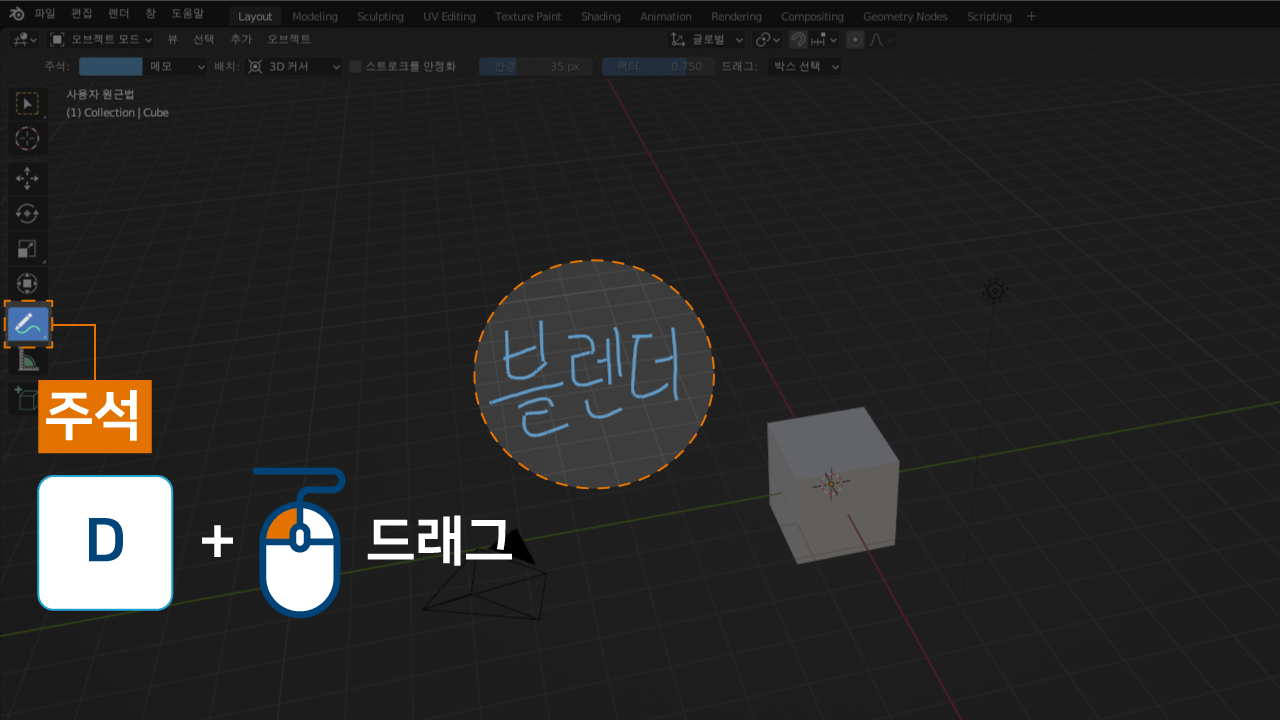Viewport: 1280px width, 720px height.
Task: Open the 글로벌 orientation dropdown
Action: (708, 40)
